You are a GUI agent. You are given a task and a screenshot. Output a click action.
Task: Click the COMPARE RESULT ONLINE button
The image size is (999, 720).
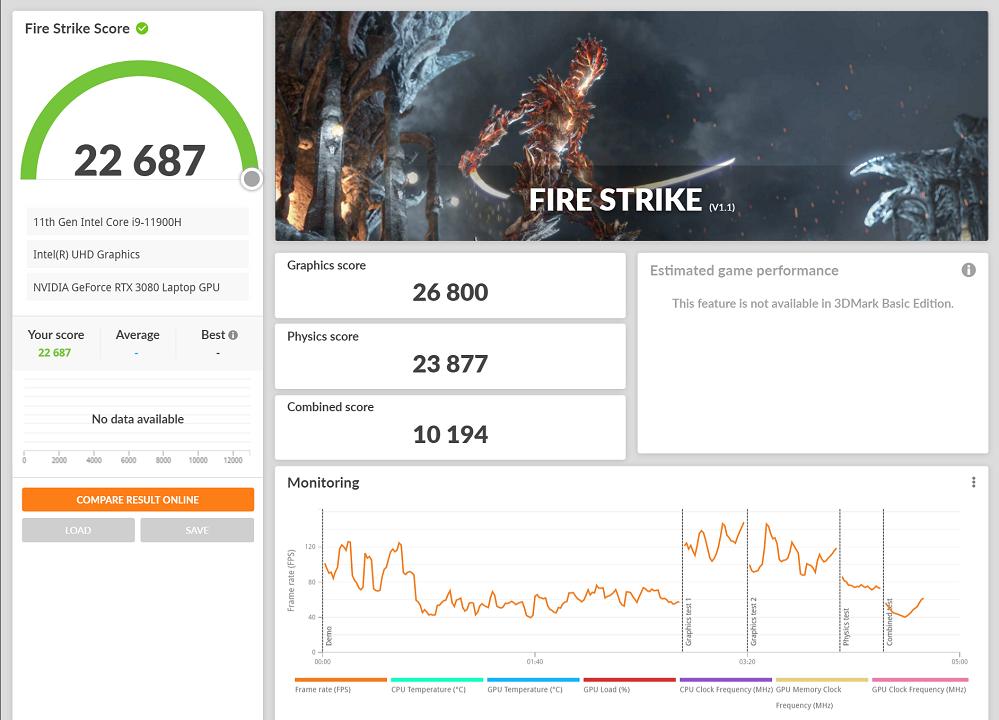point(138,500)
